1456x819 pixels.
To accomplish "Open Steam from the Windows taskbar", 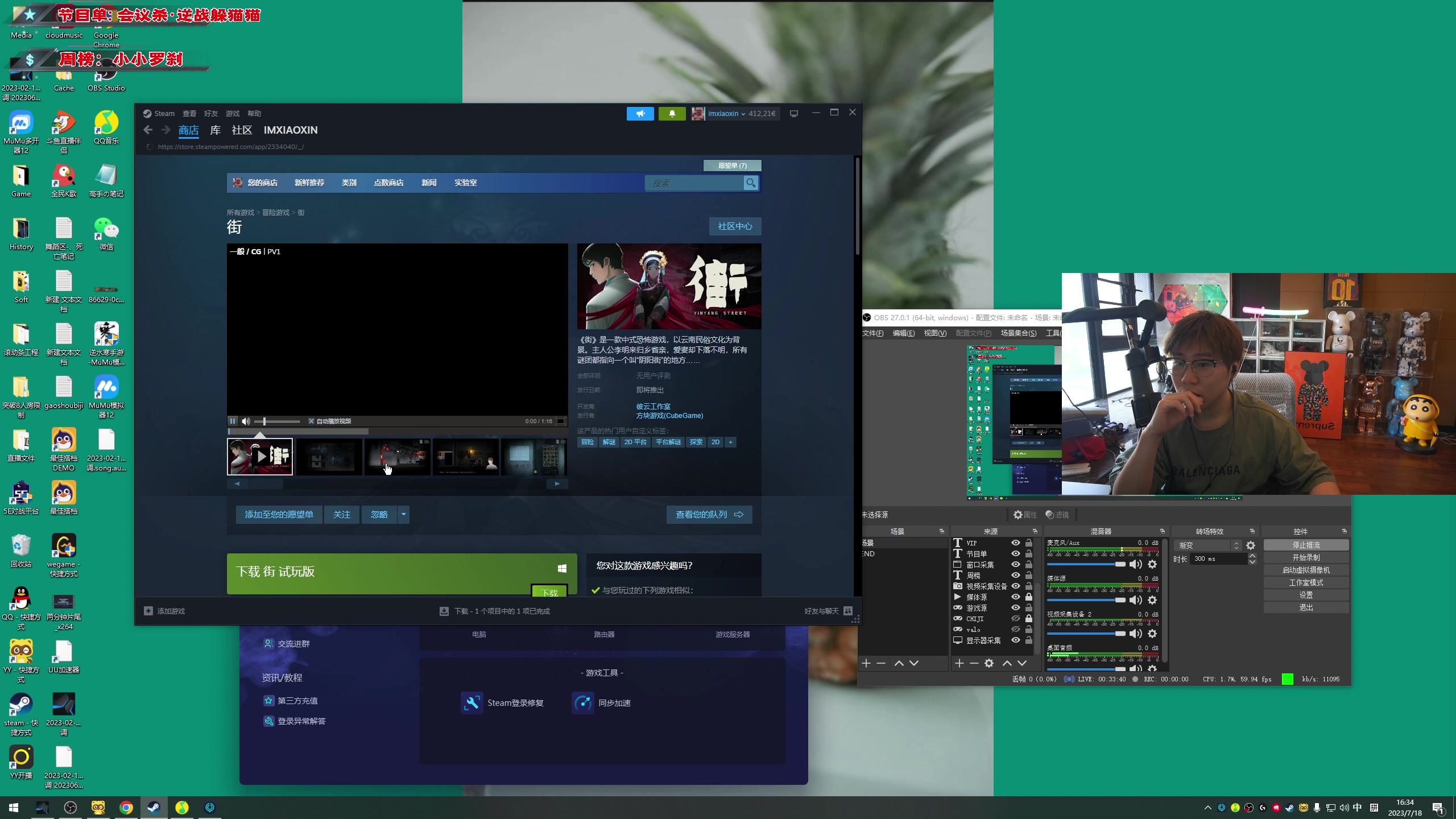I will coord(154,808).
